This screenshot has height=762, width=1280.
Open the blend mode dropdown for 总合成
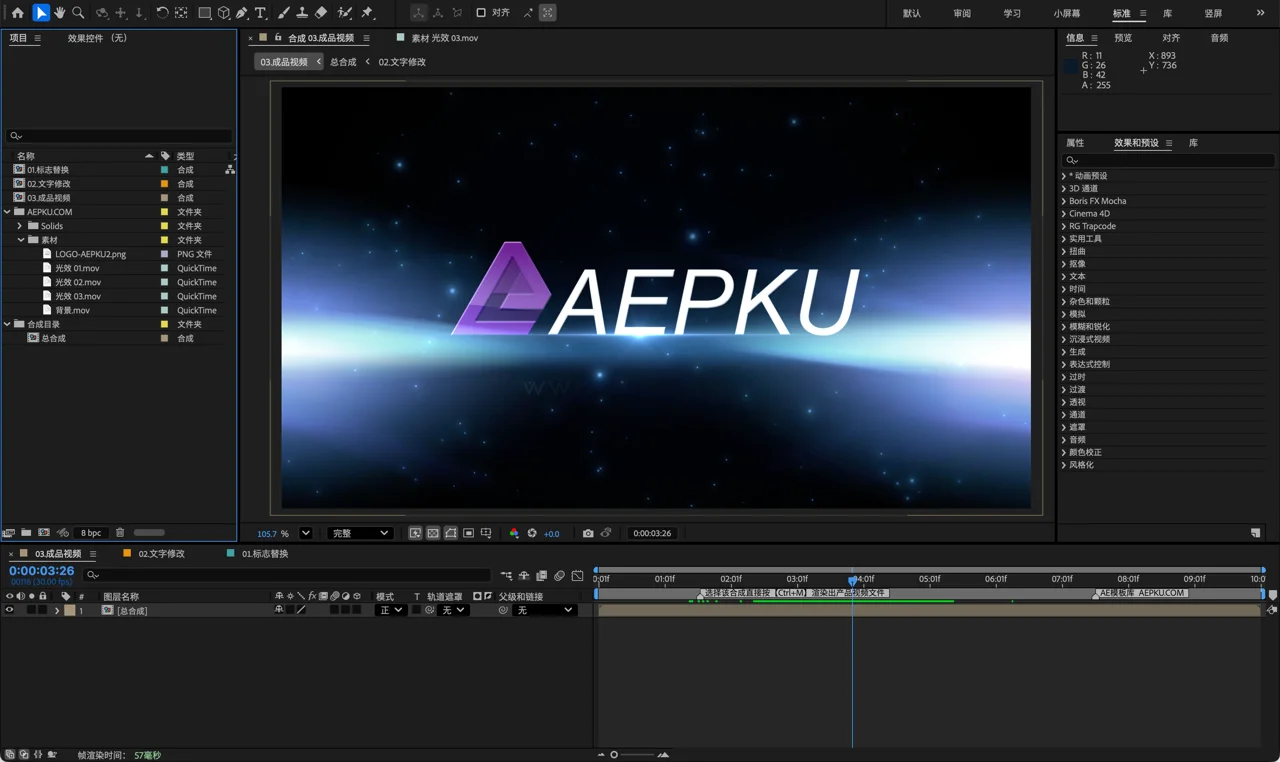pos(390,610)
